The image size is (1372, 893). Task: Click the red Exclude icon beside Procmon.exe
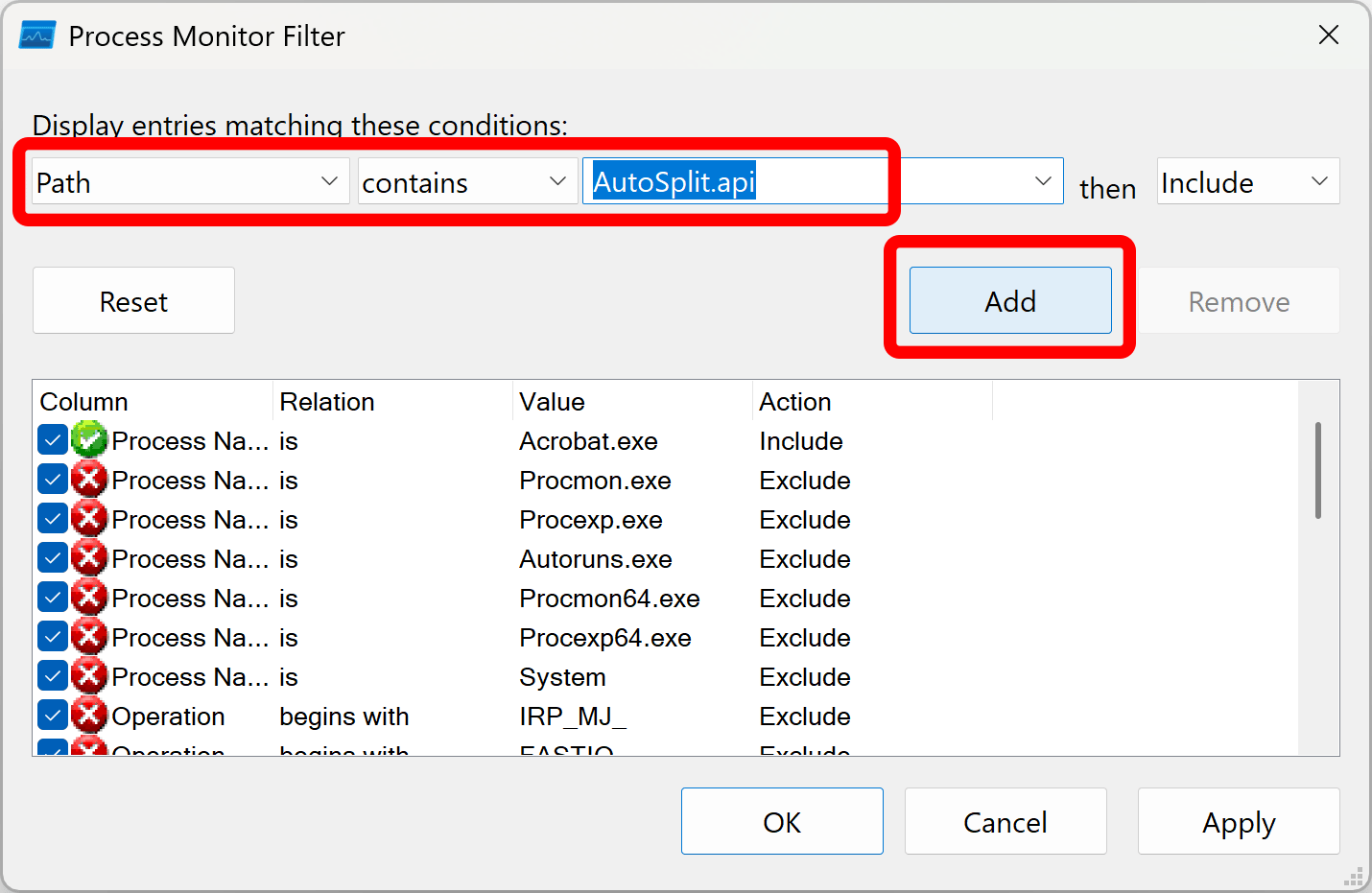coord(89,479)
